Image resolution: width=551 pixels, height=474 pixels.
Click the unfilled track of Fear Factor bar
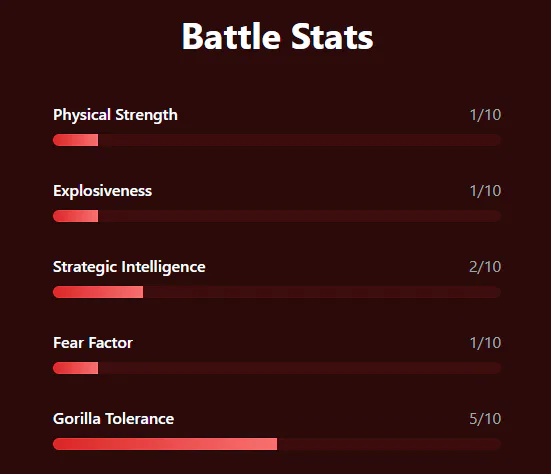tap(300, 368)
